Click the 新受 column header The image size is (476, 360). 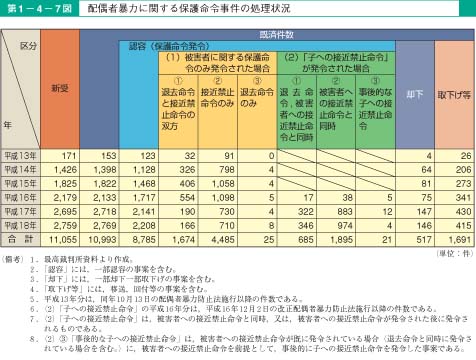[60, 88]
